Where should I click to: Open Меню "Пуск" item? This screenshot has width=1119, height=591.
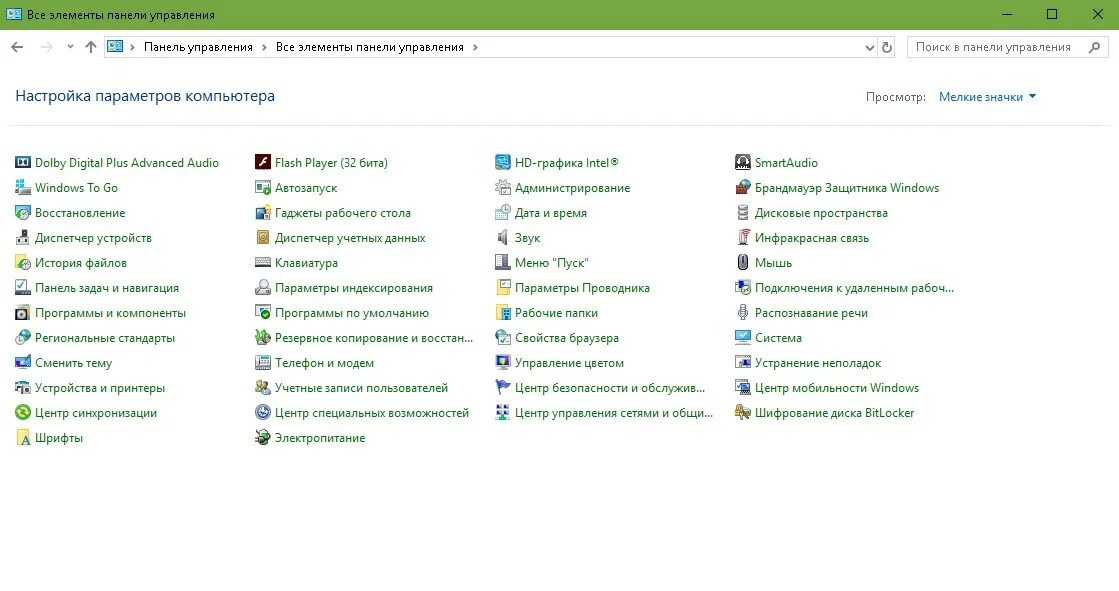click(x=552, y=263)
